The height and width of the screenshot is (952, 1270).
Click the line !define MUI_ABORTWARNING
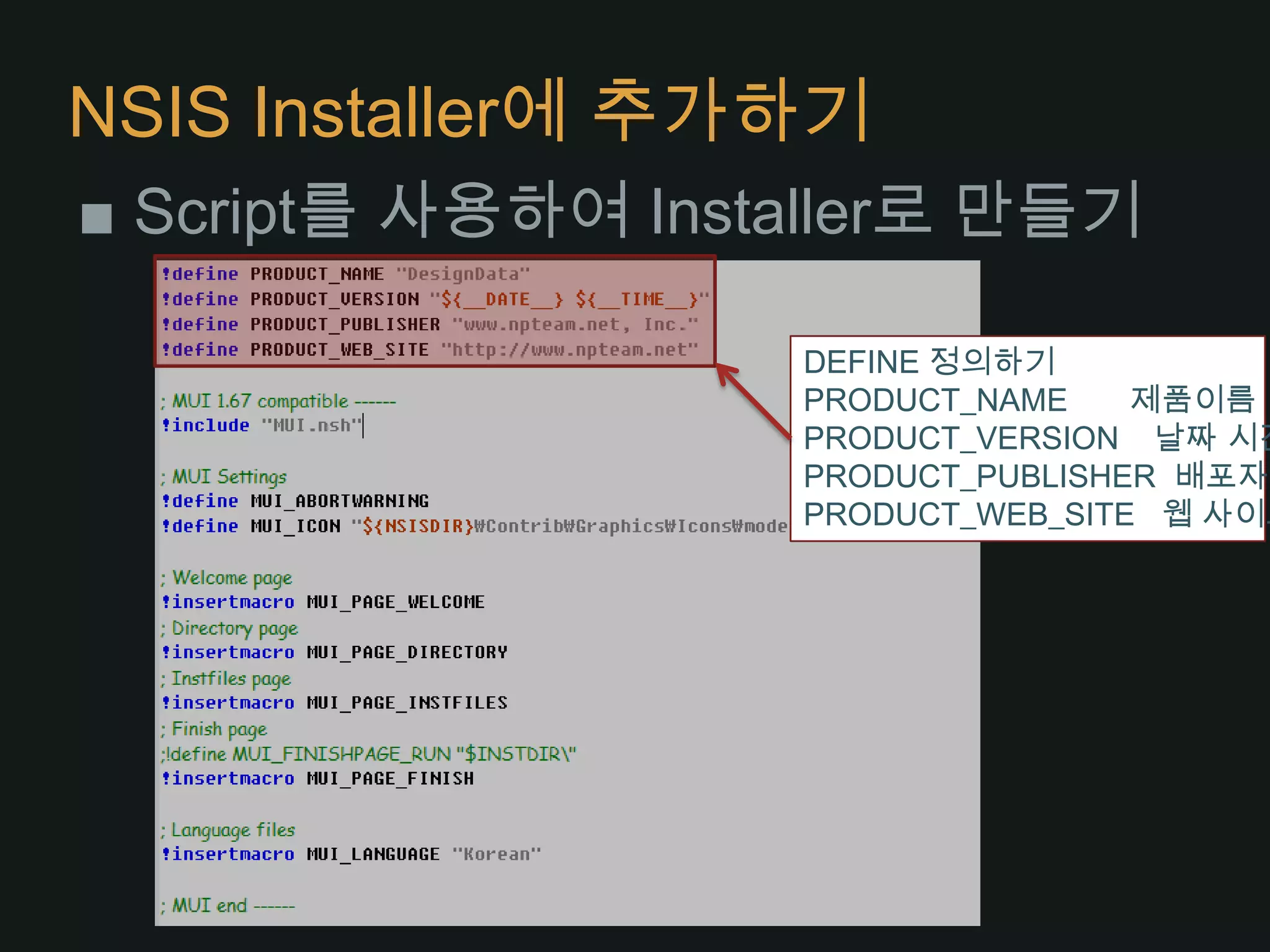pyautogui.click(x=295, y=501)
